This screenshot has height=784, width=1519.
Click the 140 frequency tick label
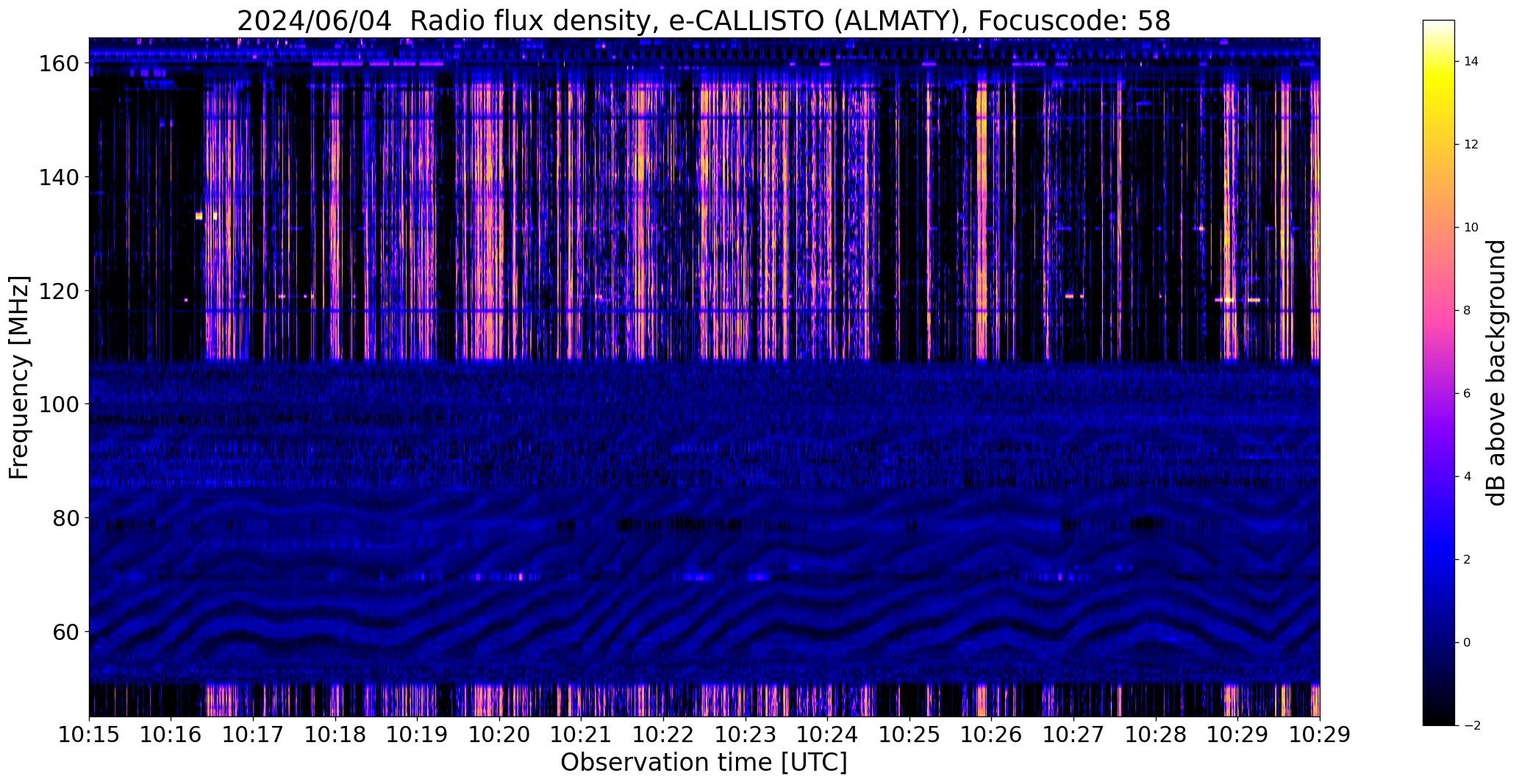[59, 177]
